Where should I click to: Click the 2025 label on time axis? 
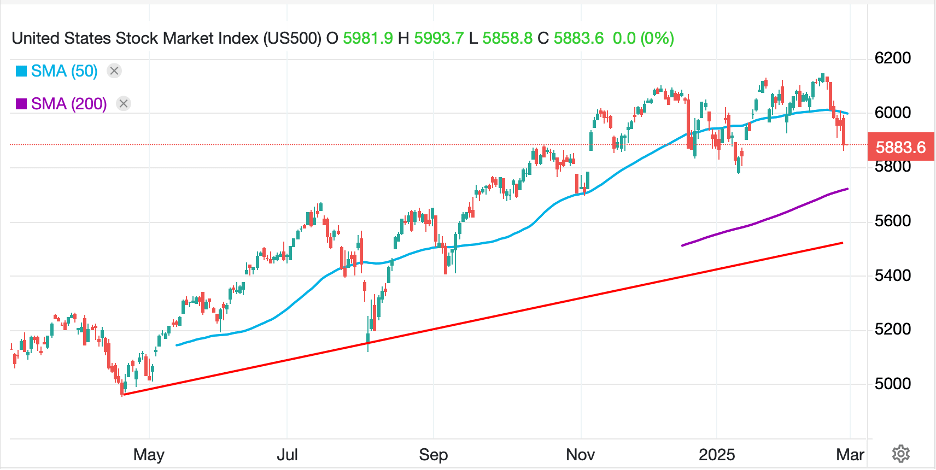717,452
